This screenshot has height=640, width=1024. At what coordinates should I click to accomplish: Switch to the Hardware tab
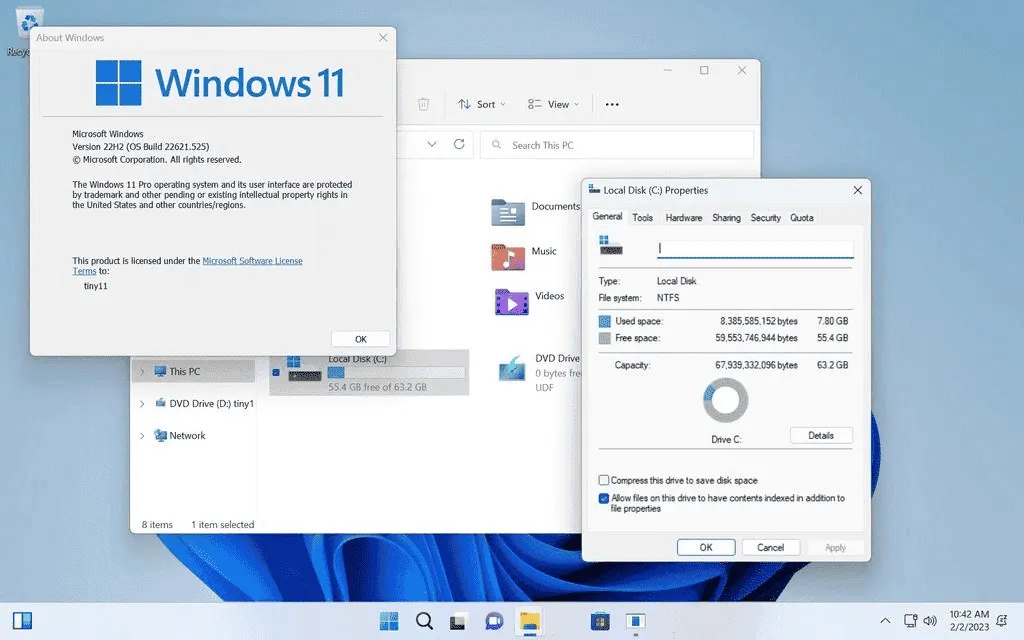684,217
